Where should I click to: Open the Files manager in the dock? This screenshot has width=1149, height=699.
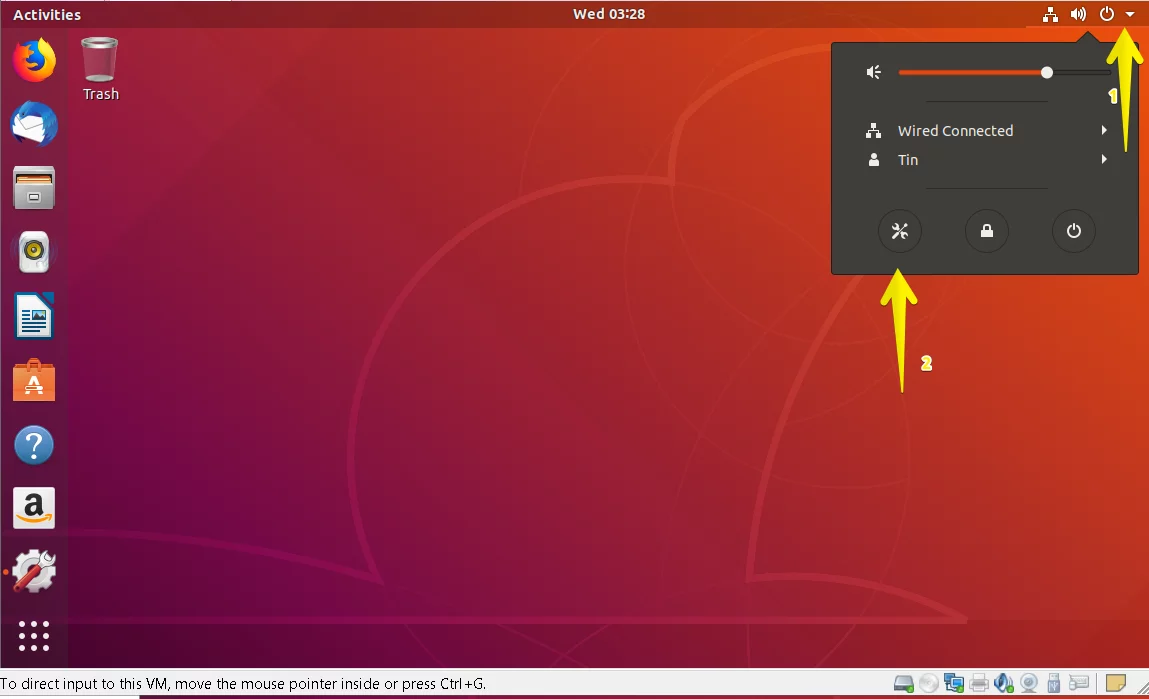(34, 188)
